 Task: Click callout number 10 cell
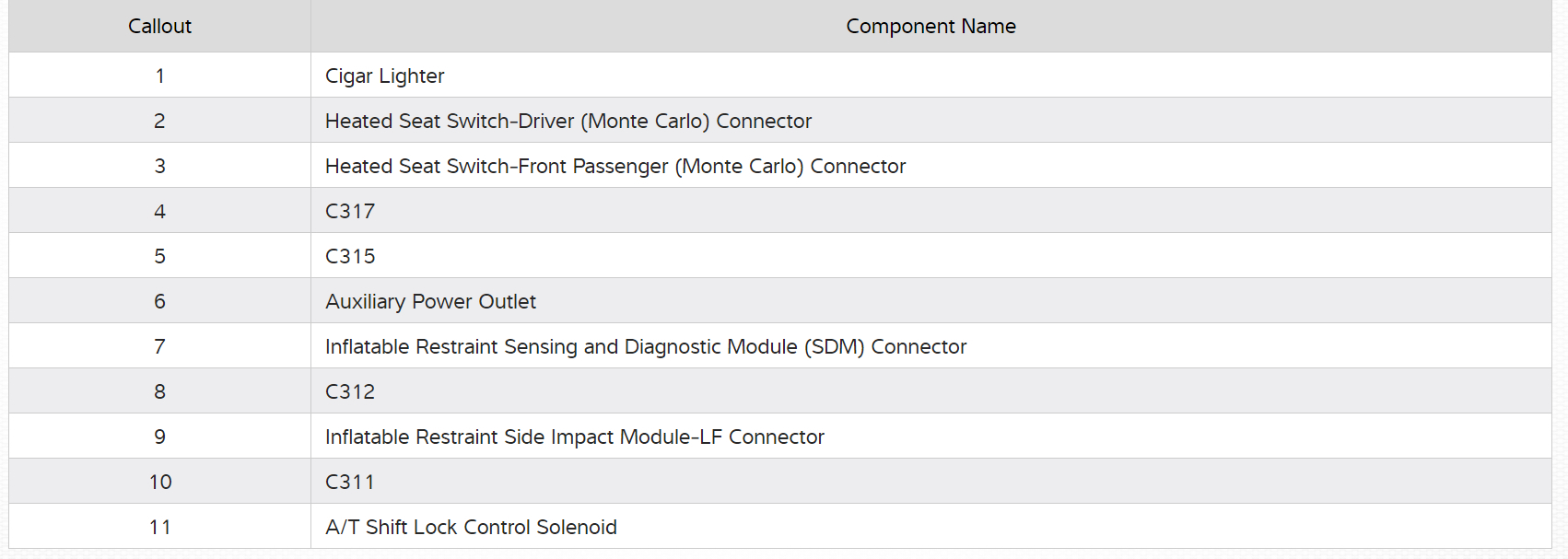coord(159,483)
